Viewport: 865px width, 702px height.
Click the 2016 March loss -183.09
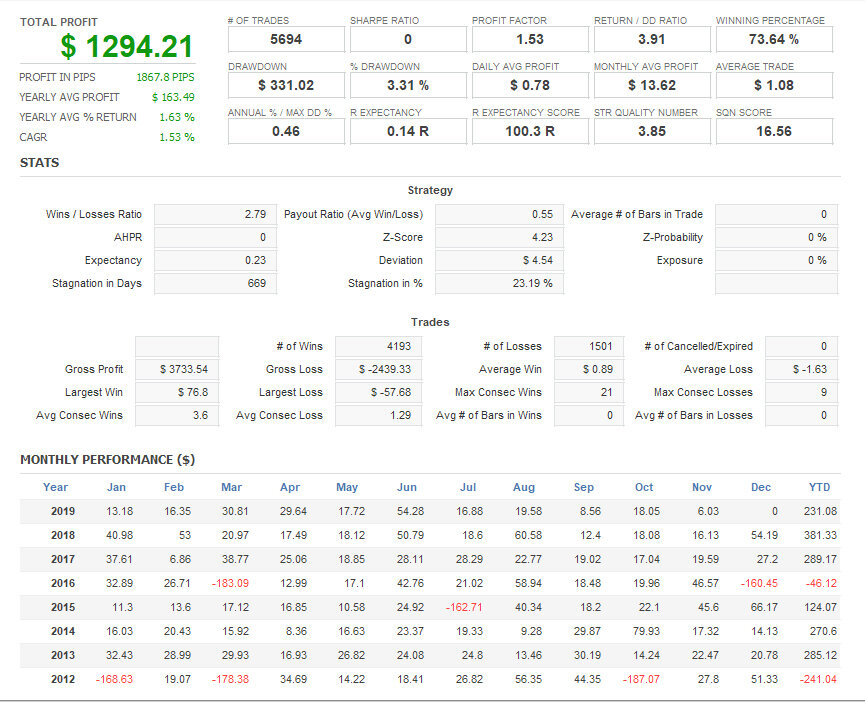pos(230,583)
